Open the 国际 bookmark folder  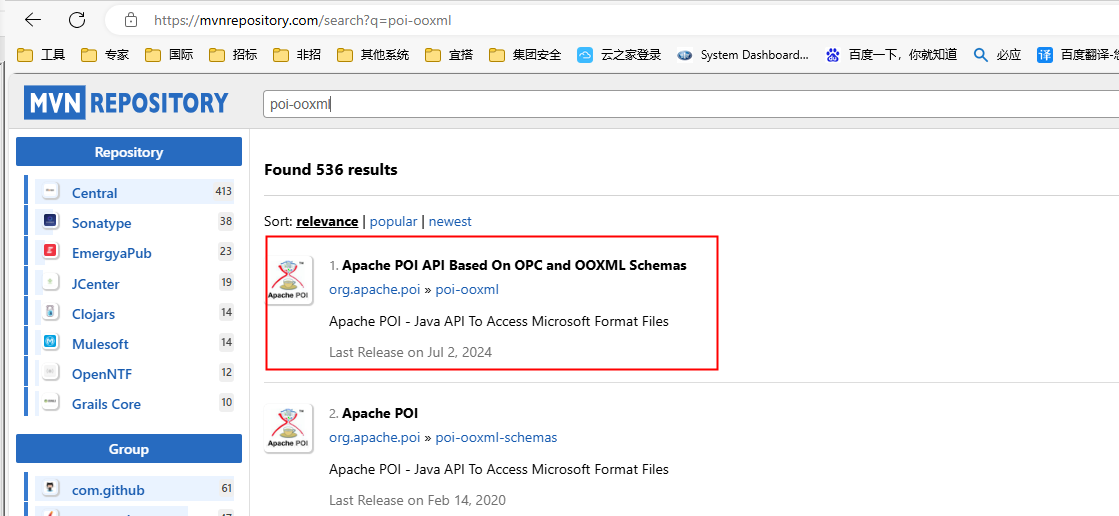coord(169,55)
